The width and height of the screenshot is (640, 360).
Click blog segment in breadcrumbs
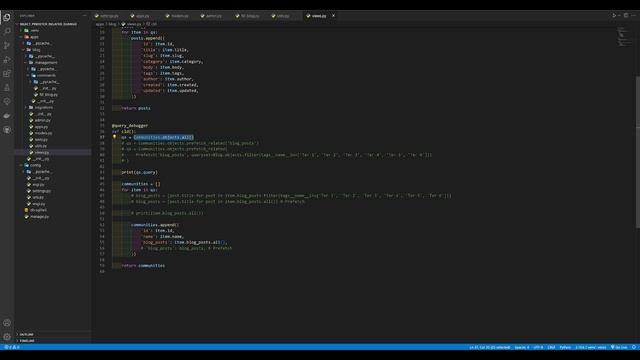[x=112, y=24]
